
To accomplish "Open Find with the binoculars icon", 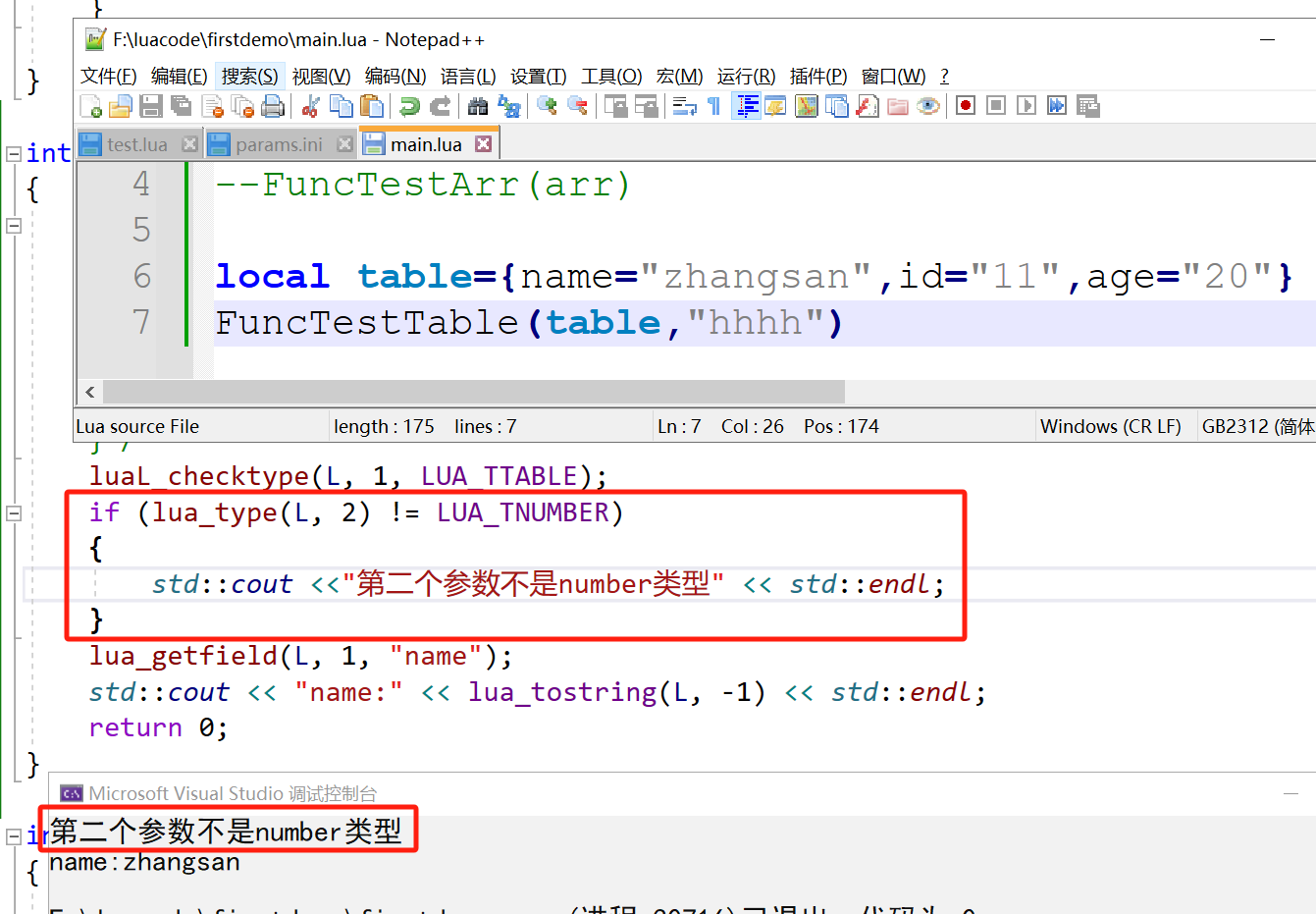I will [x=478, y=106].
